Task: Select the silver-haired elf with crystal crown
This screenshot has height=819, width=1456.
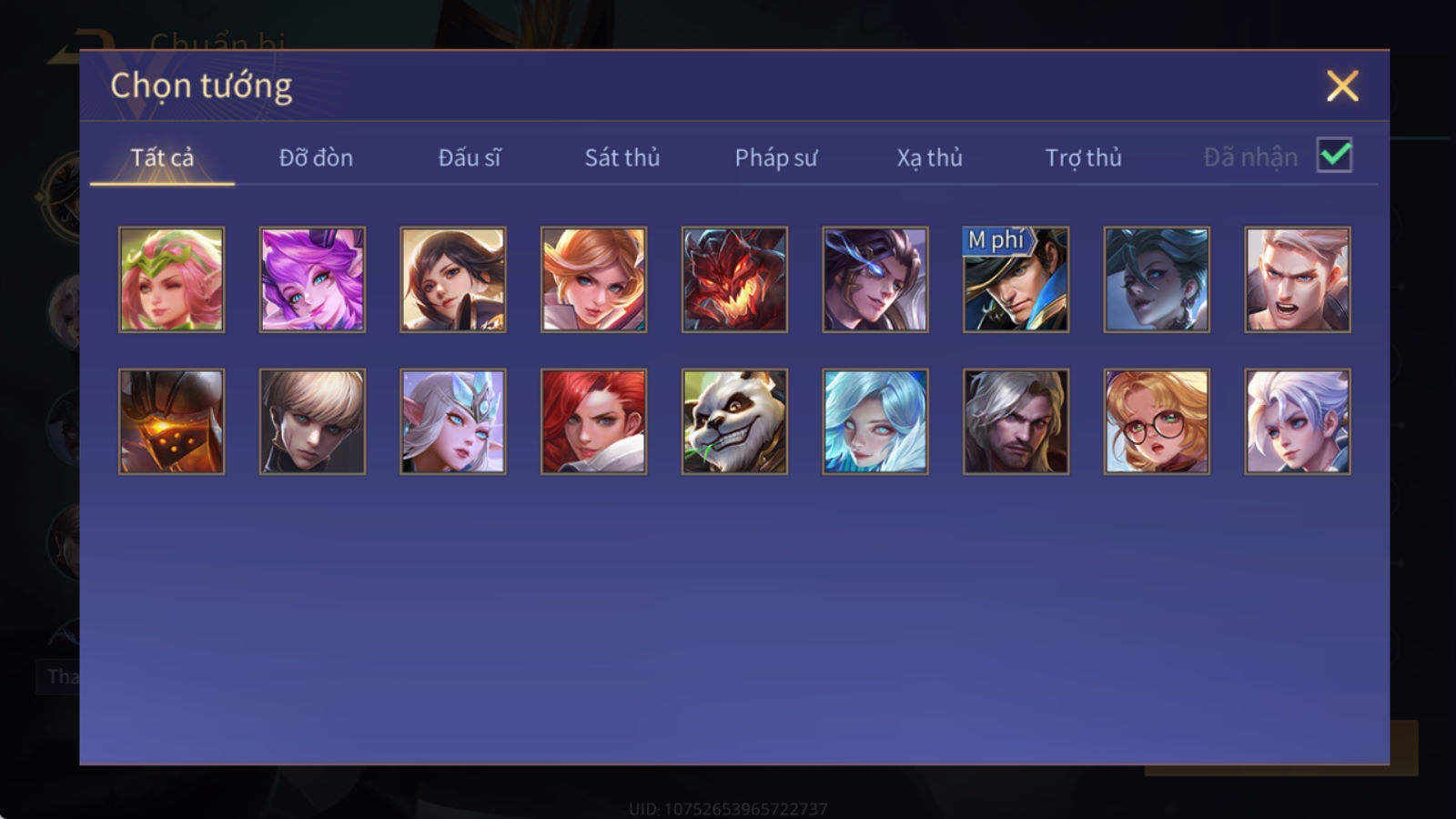Action: 453,421
